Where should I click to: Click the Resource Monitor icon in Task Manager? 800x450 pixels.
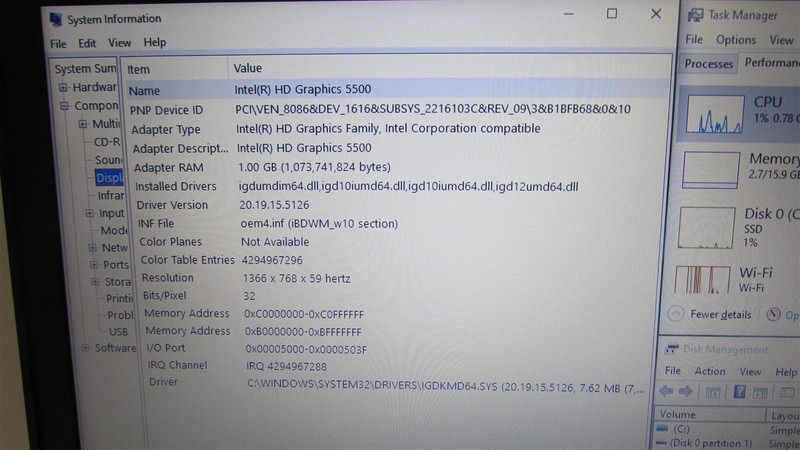click(773, 314)
